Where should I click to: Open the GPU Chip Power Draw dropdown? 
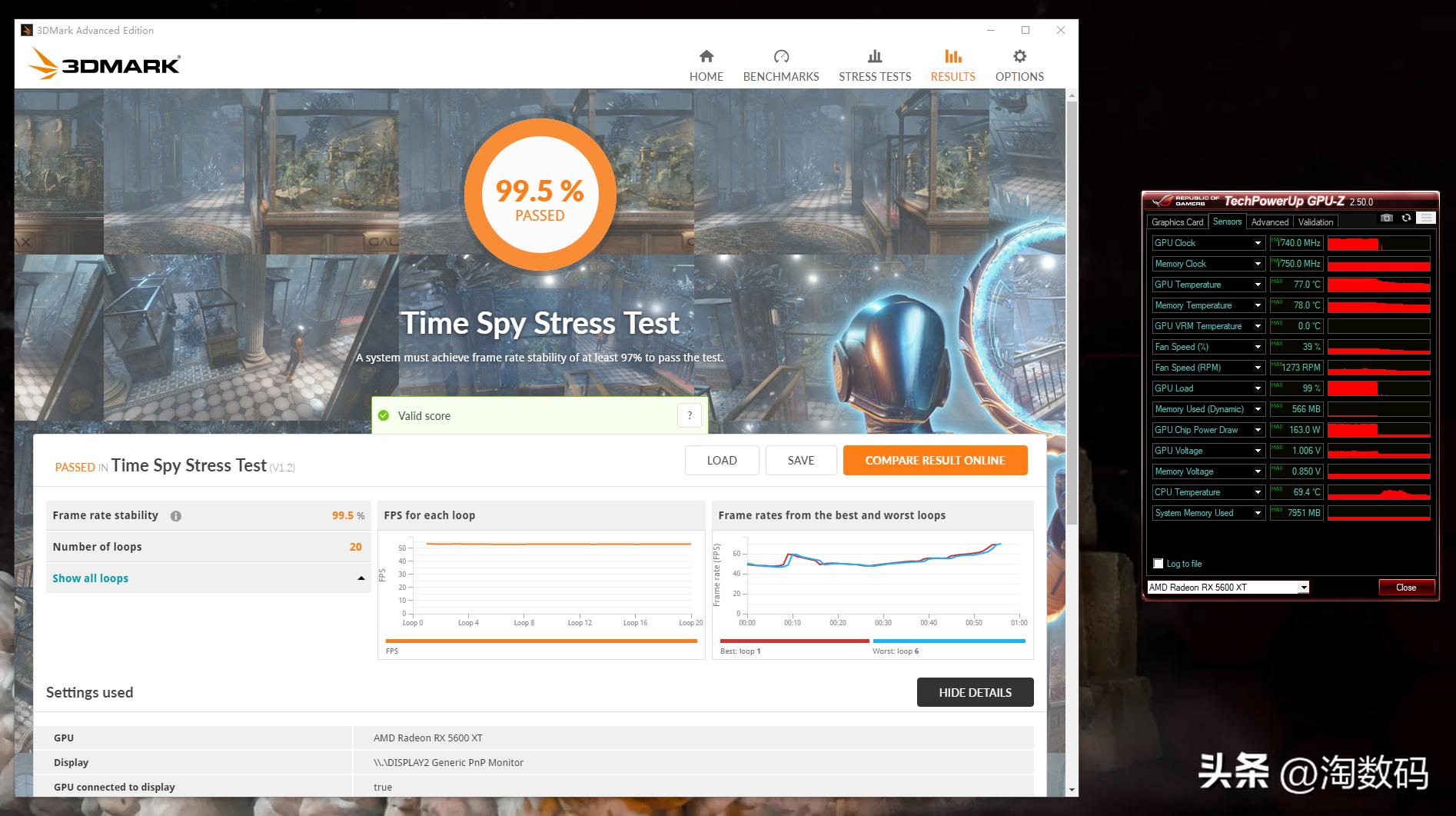pyautogui.click(x=1258, y=430)
